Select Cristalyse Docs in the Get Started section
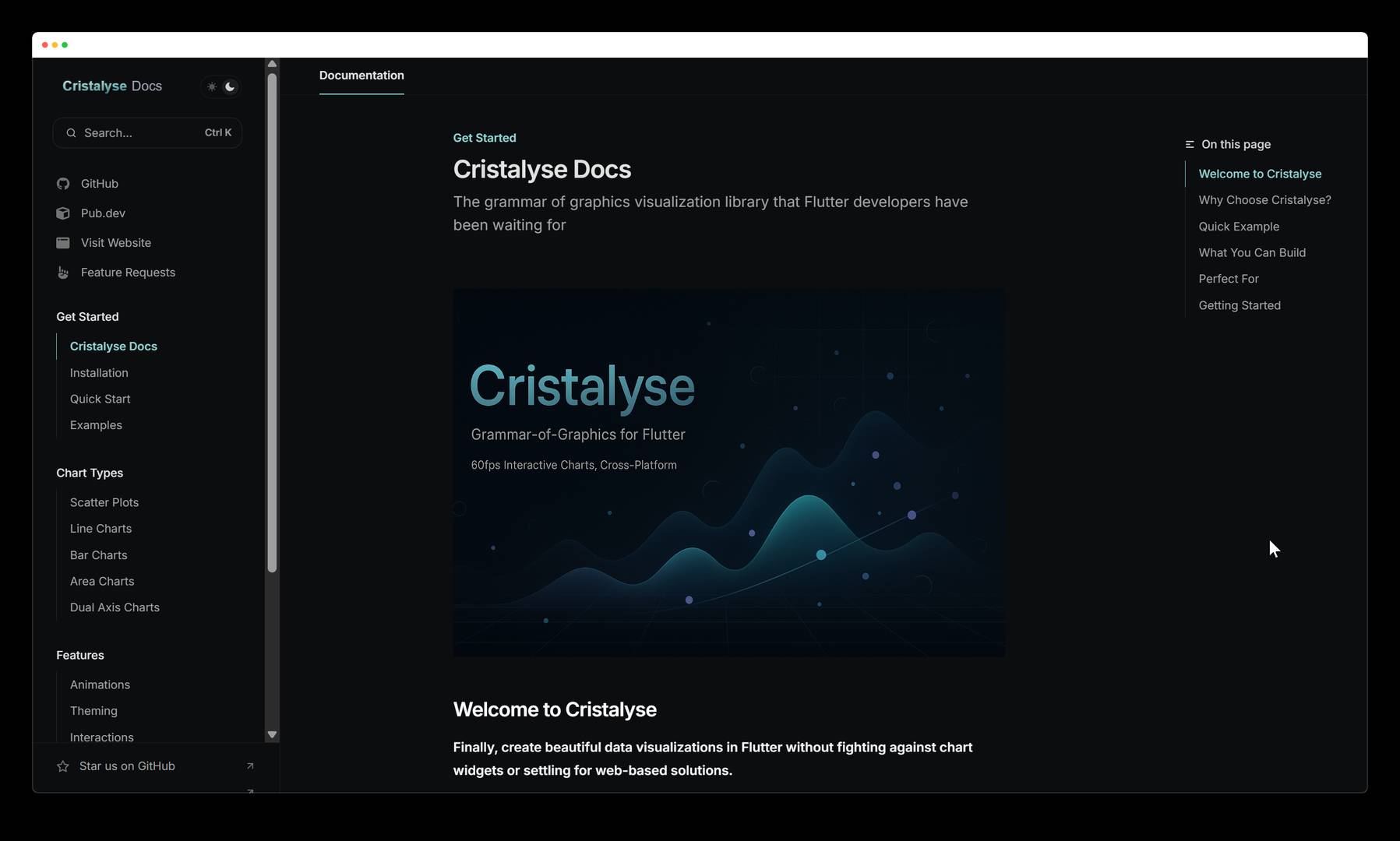The width and height of the screenshot is (1400, 841). [114, 346]
